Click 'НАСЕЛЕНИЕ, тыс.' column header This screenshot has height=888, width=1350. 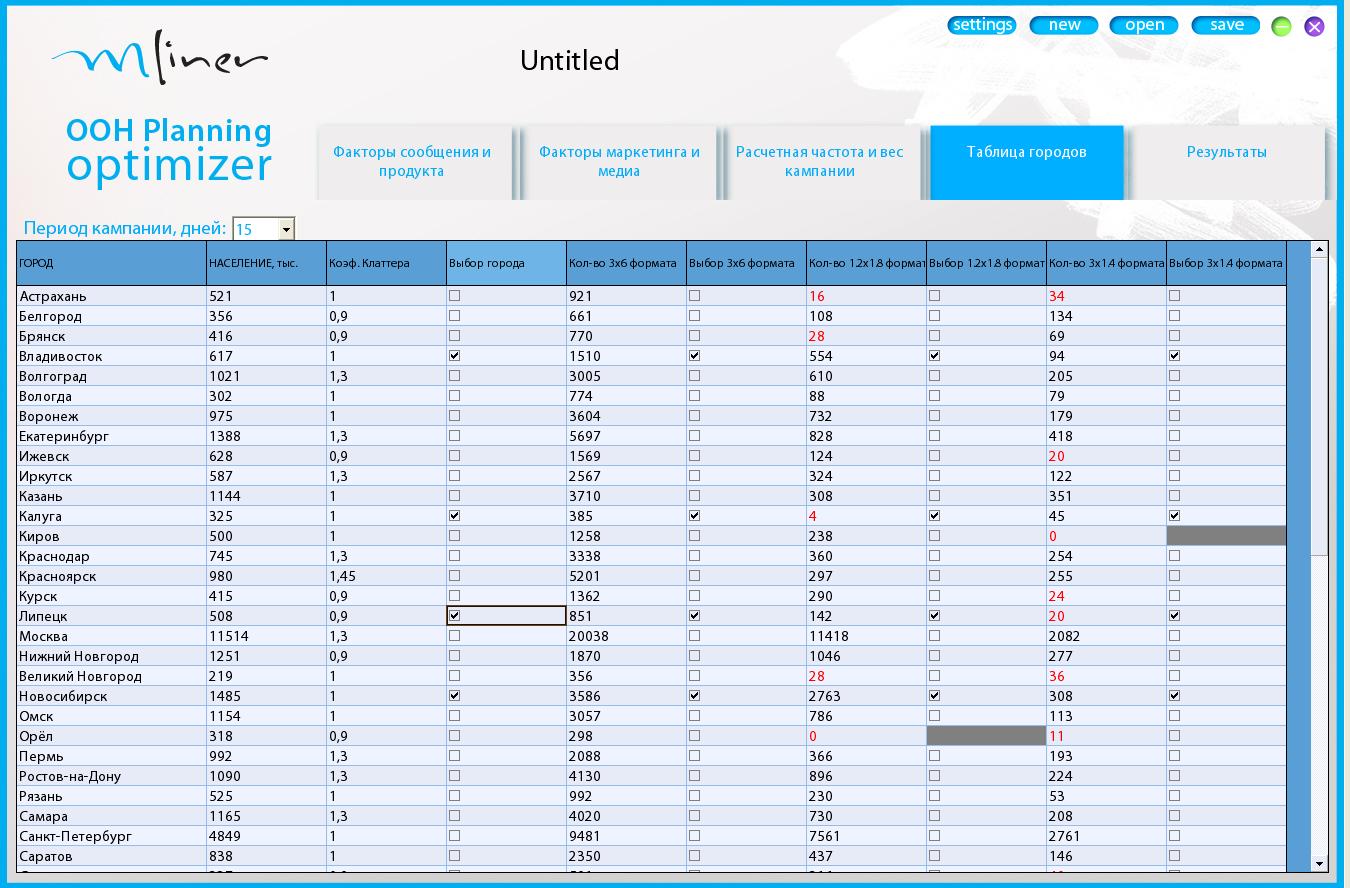point(266,263)
